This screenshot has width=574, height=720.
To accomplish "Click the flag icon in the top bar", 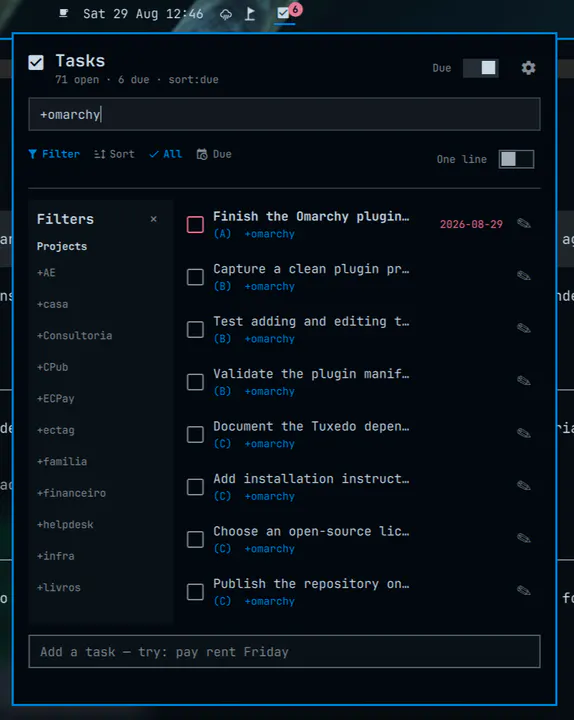I will [x=250, y=14].
